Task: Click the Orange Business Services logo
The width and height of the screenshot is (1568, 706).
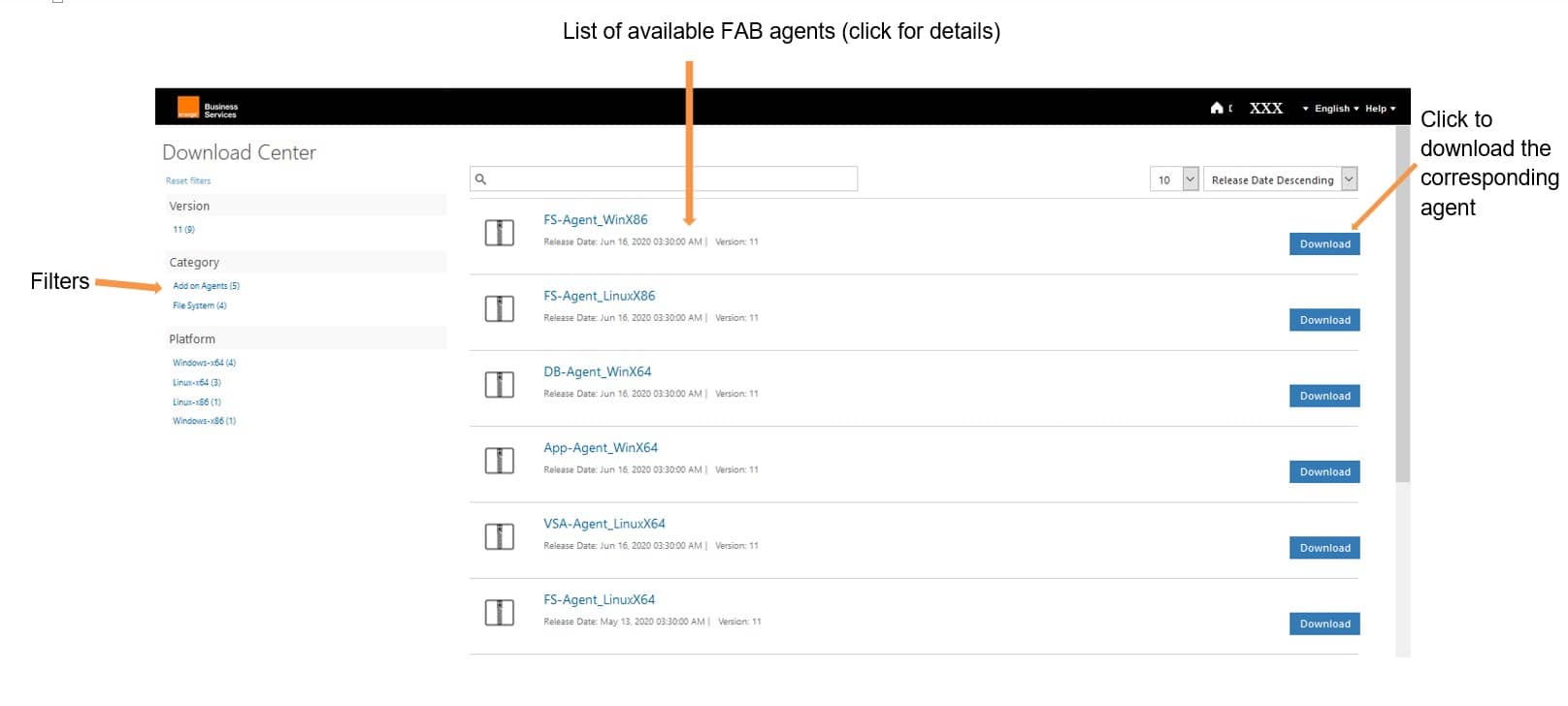Action: [208, 108]
